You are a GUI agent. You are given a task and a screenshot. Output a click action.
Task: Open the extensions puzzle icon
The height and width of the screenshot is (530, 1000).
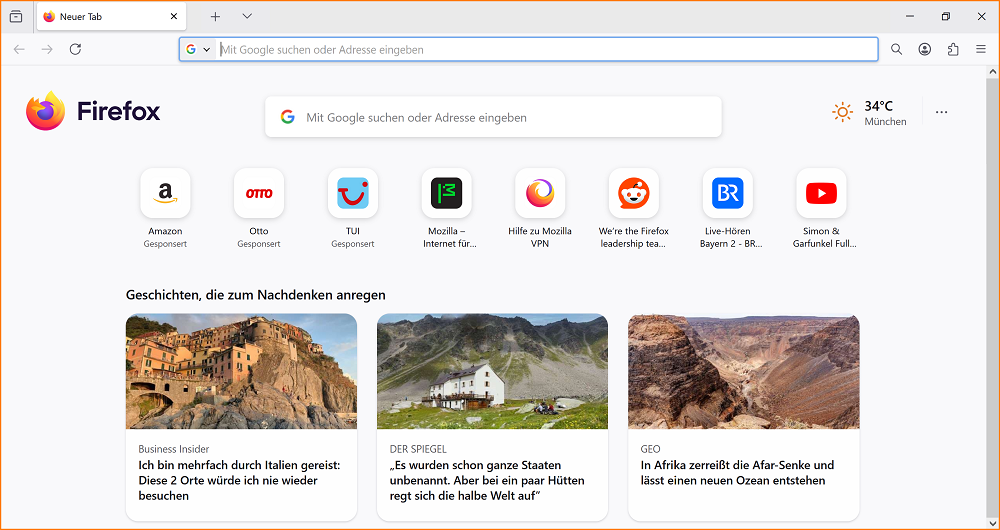(x=953, y=49)
